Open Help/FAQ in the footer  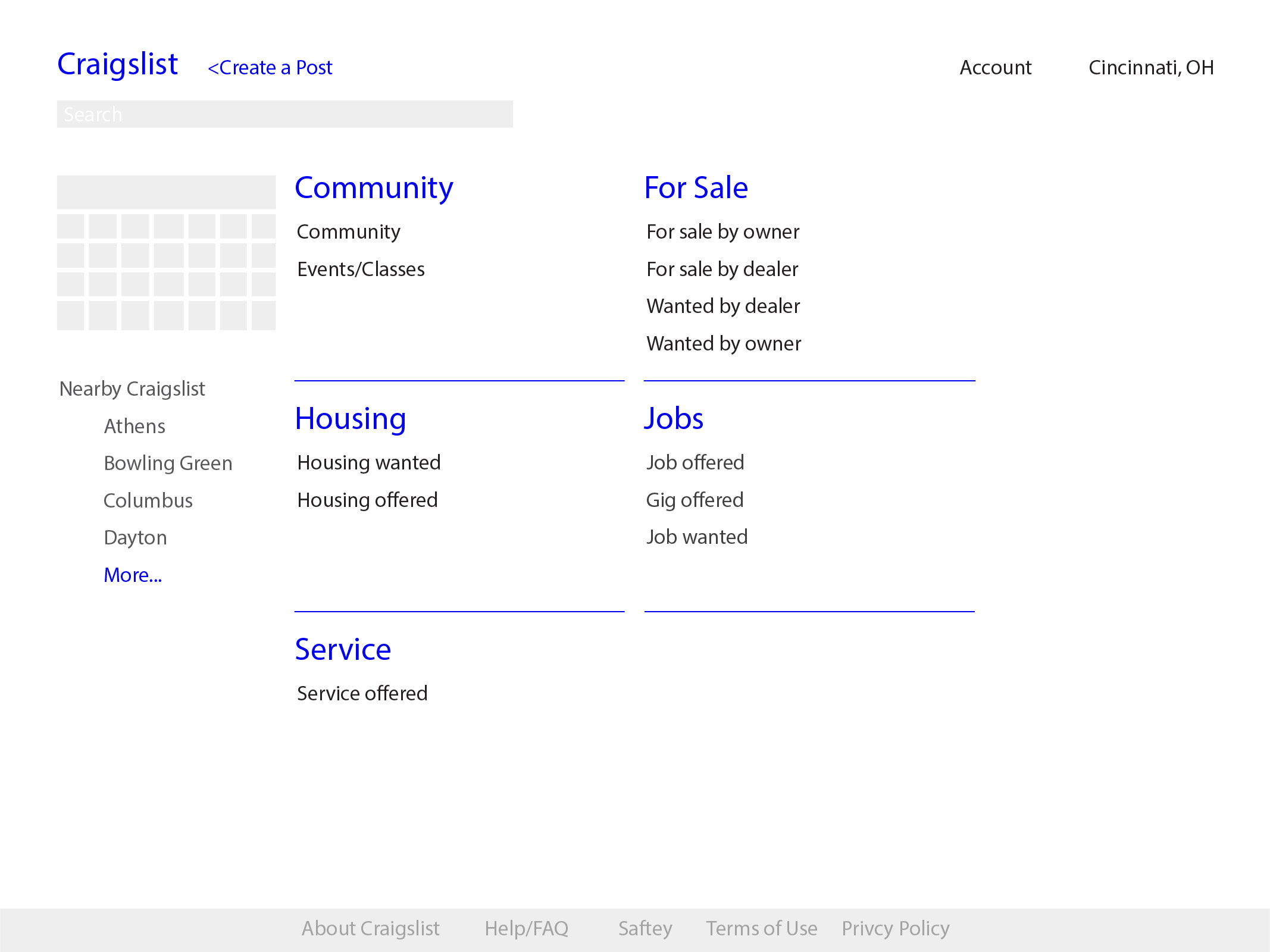526,929
